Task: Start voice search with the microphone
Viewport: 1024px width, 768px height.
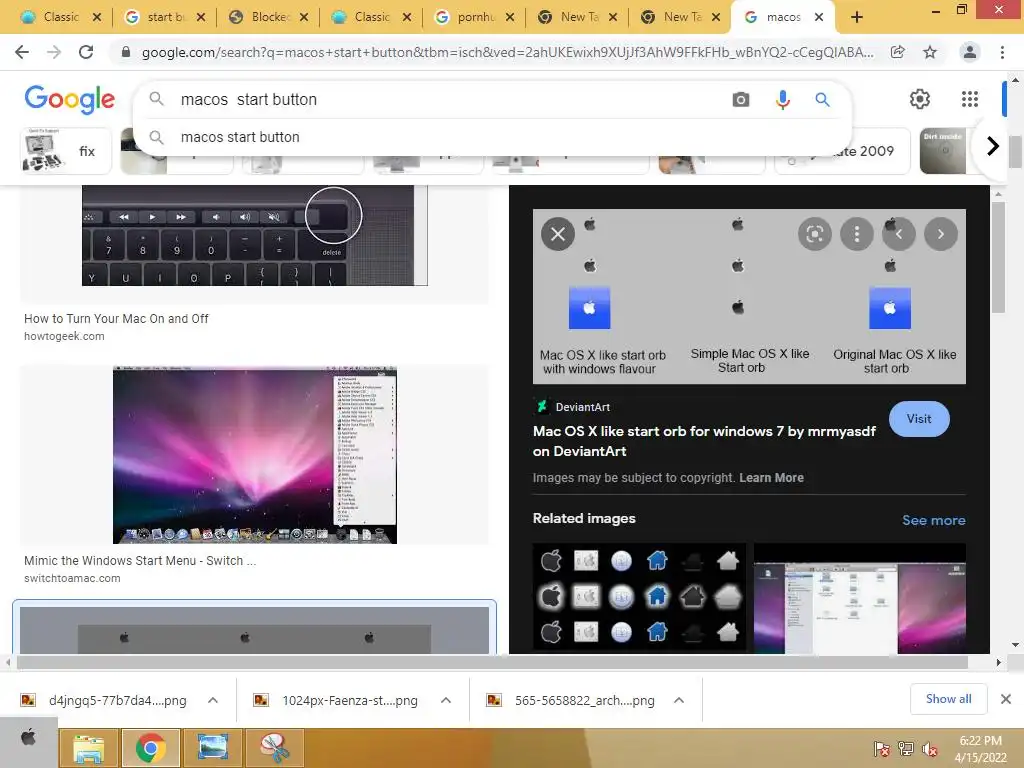Action: tap(782, 99)
